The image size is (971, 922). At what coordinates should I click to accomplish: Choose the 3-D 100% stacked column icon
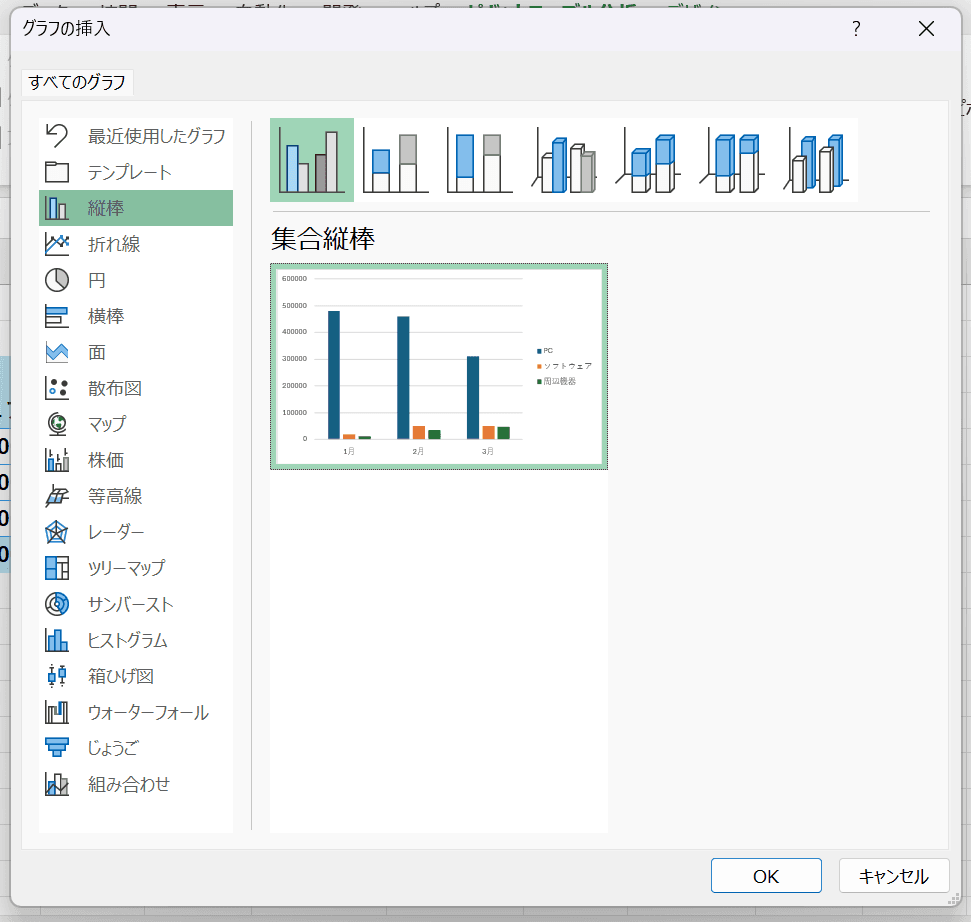[732, 160]
